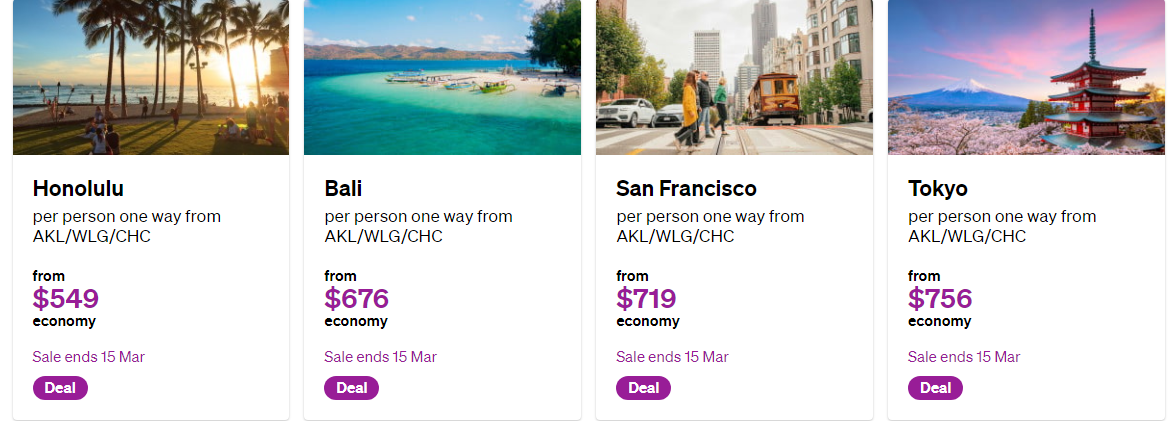Open the Honolulu beach sunset photo
This screenshot has height=421, width=1175.
click(x=151, y=77)
